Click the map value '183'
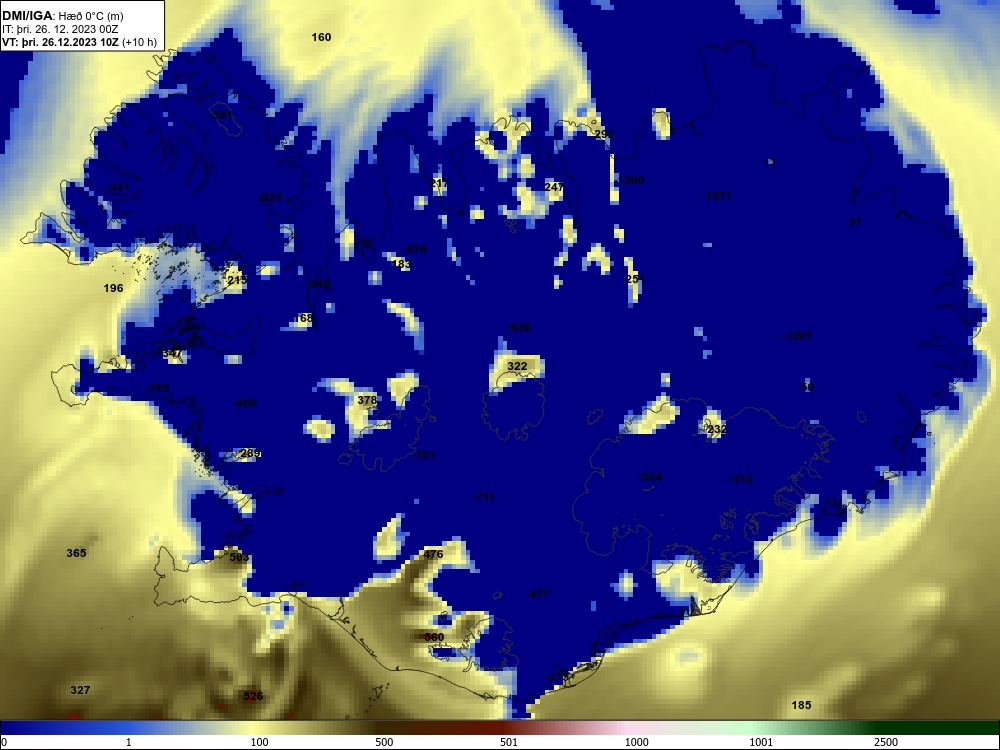 point(401,264)
